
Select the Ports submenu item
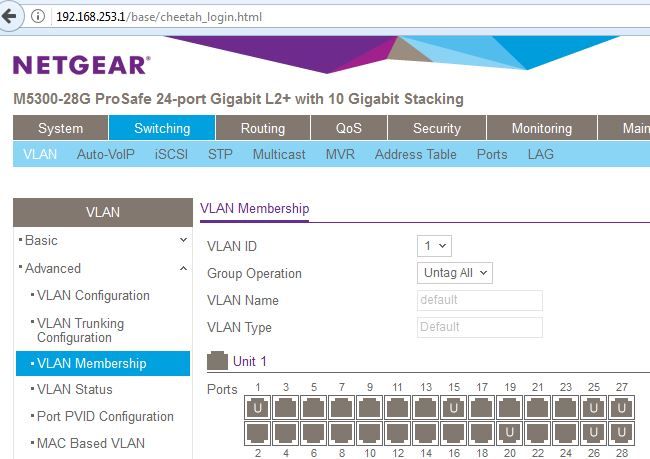492,154
